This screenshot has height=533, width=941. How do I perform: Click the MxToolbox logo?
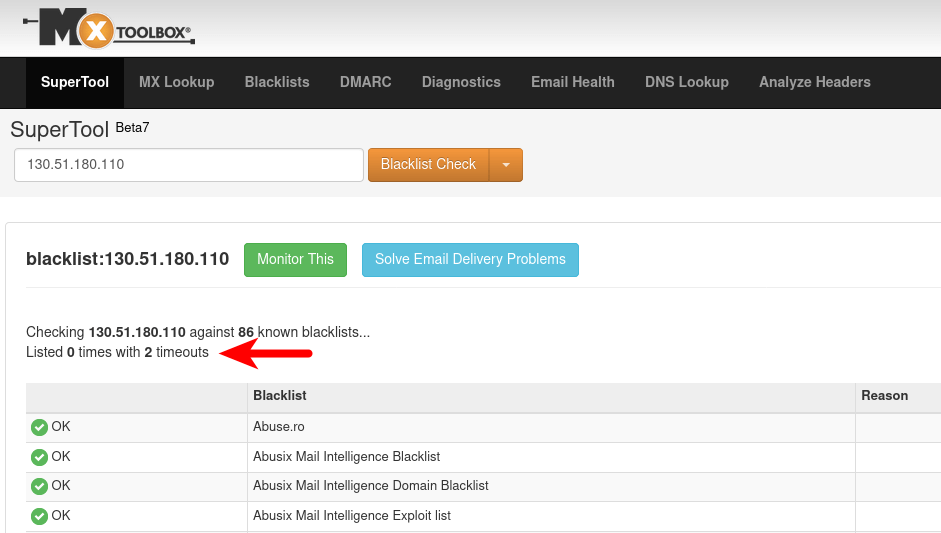point(108,28)
